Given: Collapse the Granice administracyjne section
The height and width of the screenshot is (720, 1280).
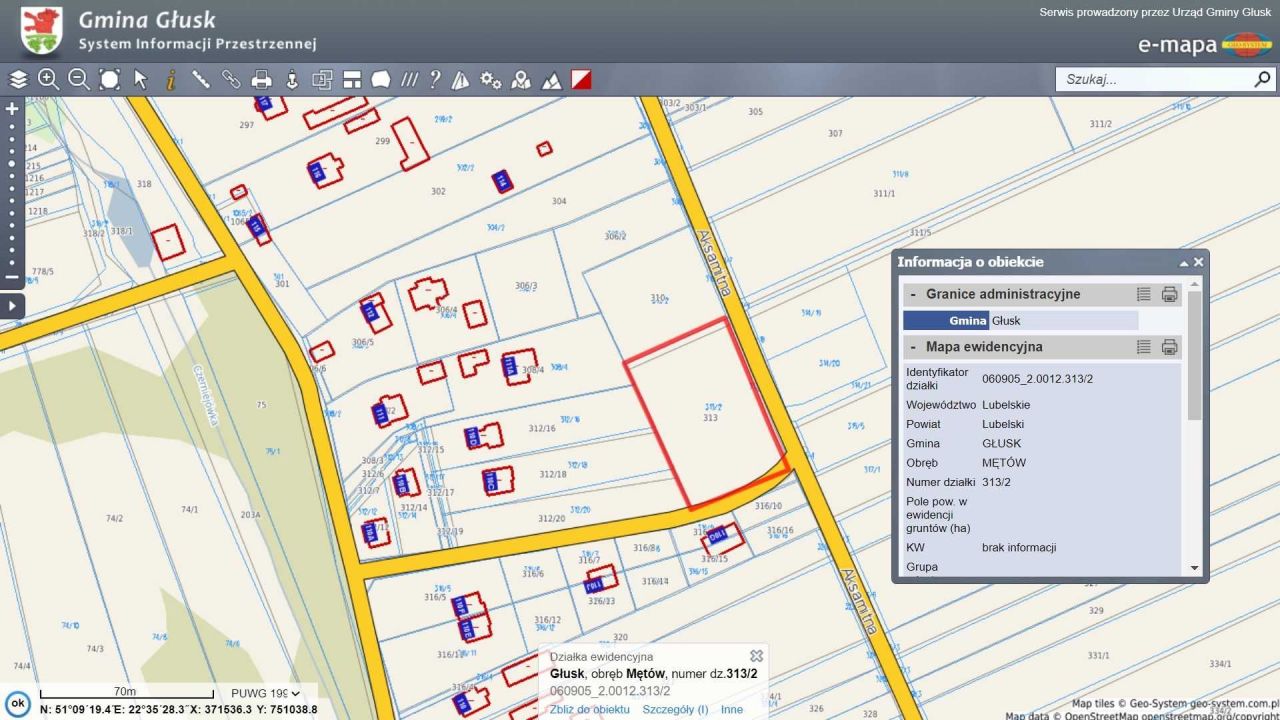Looking at the screenshot, I should [x=913, y=295].
